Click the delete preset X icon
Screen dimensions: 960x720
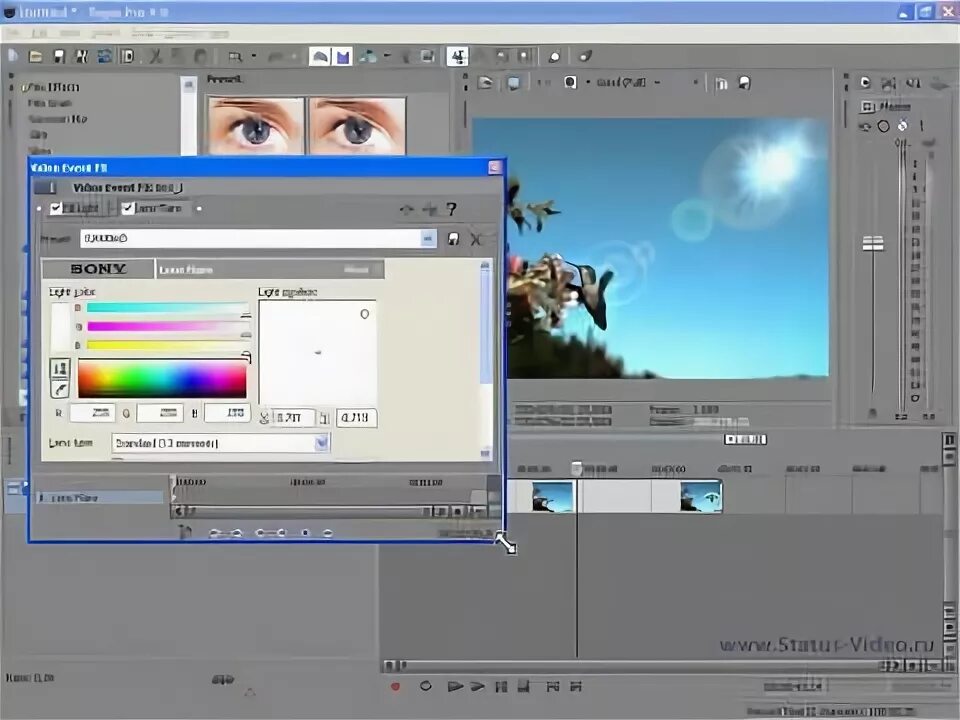(476, 239)
